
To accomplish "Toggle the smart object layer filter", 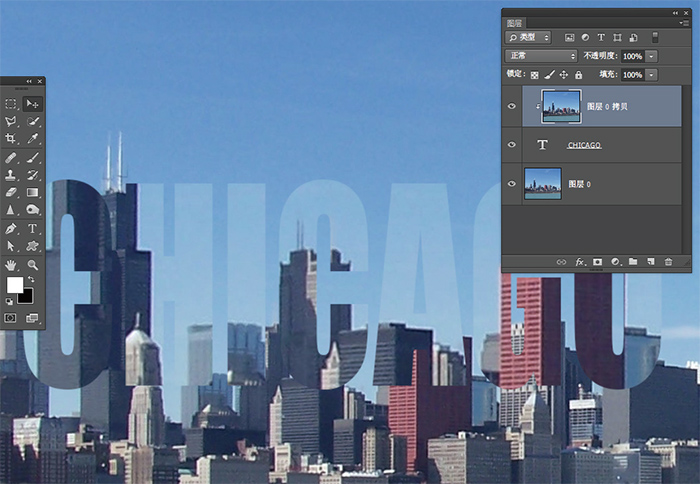I will click(x=633, y=38).
